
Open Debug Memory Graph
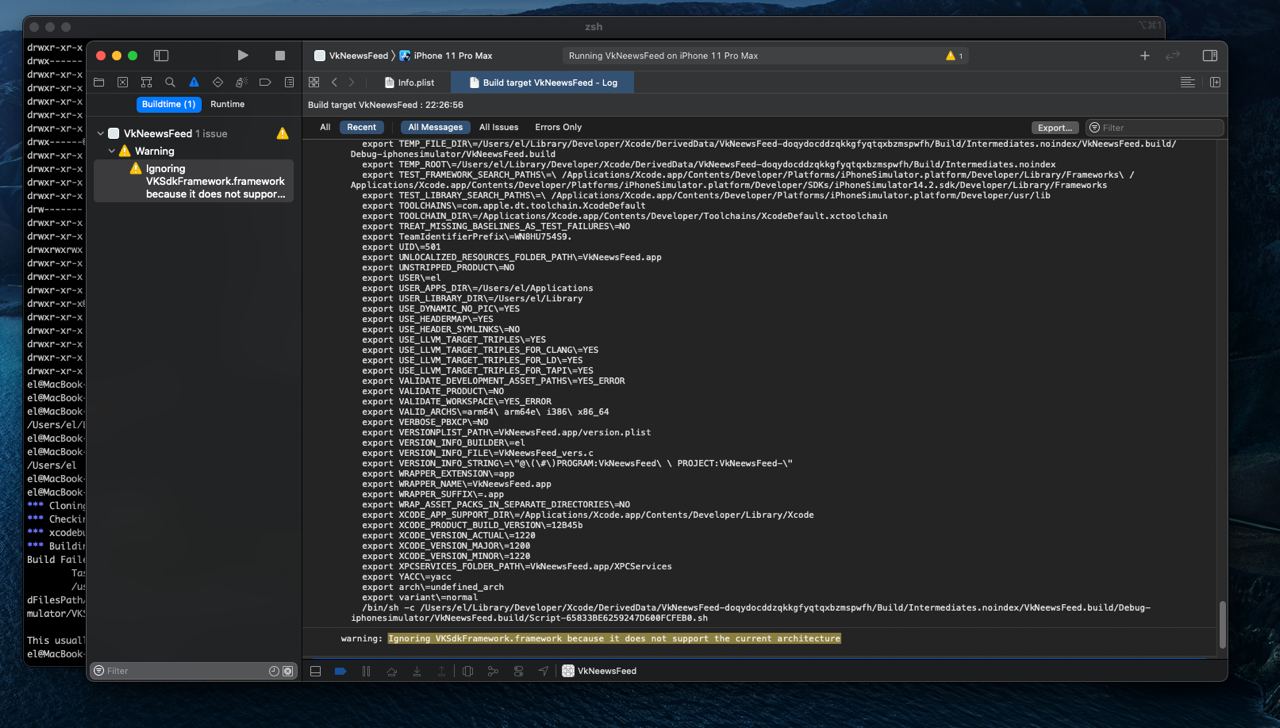click(x=493, y=671)
